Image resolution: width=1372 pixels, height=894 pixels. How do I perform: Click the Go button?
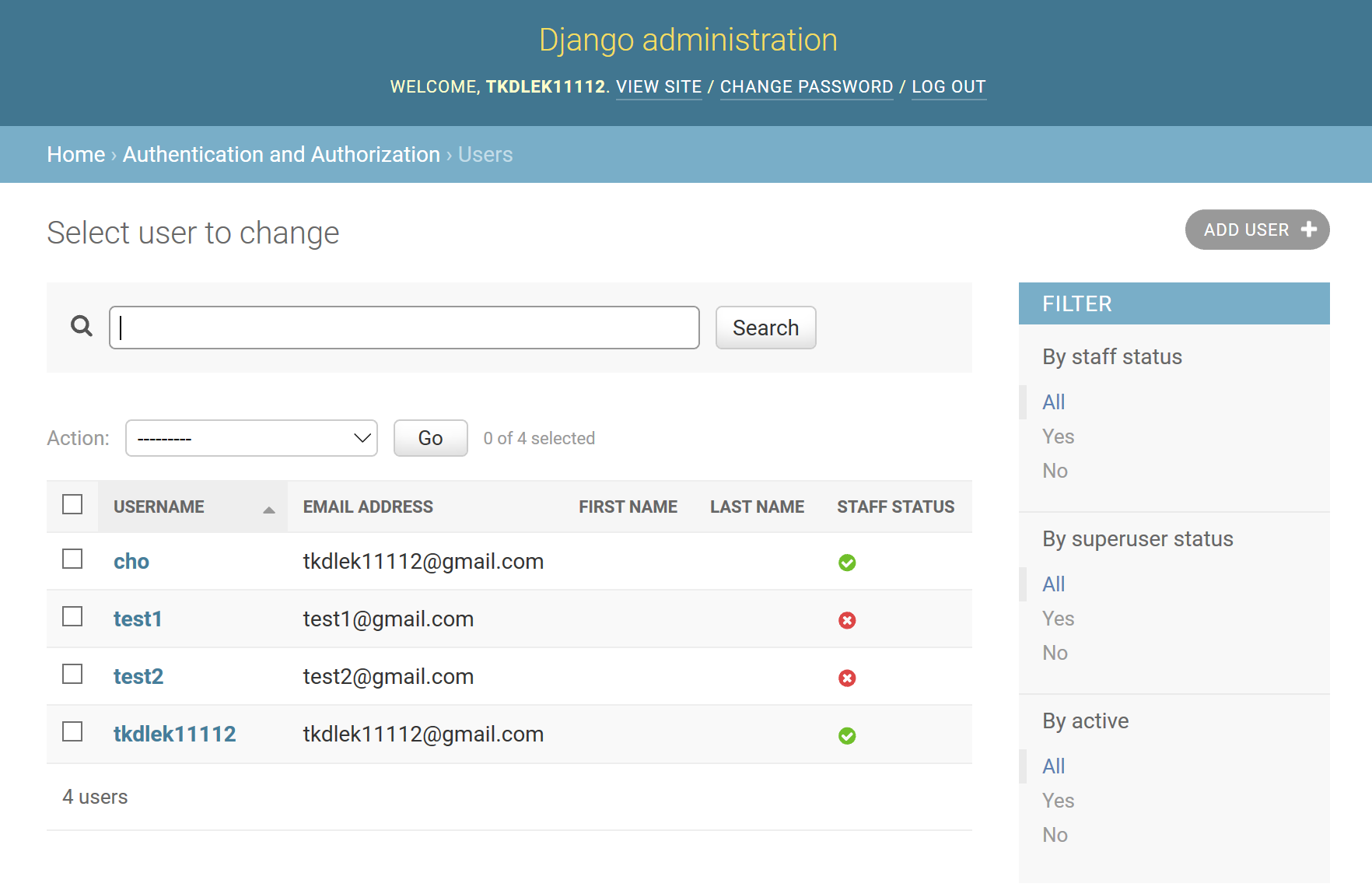pyautogui.click(x=430, y=438)
